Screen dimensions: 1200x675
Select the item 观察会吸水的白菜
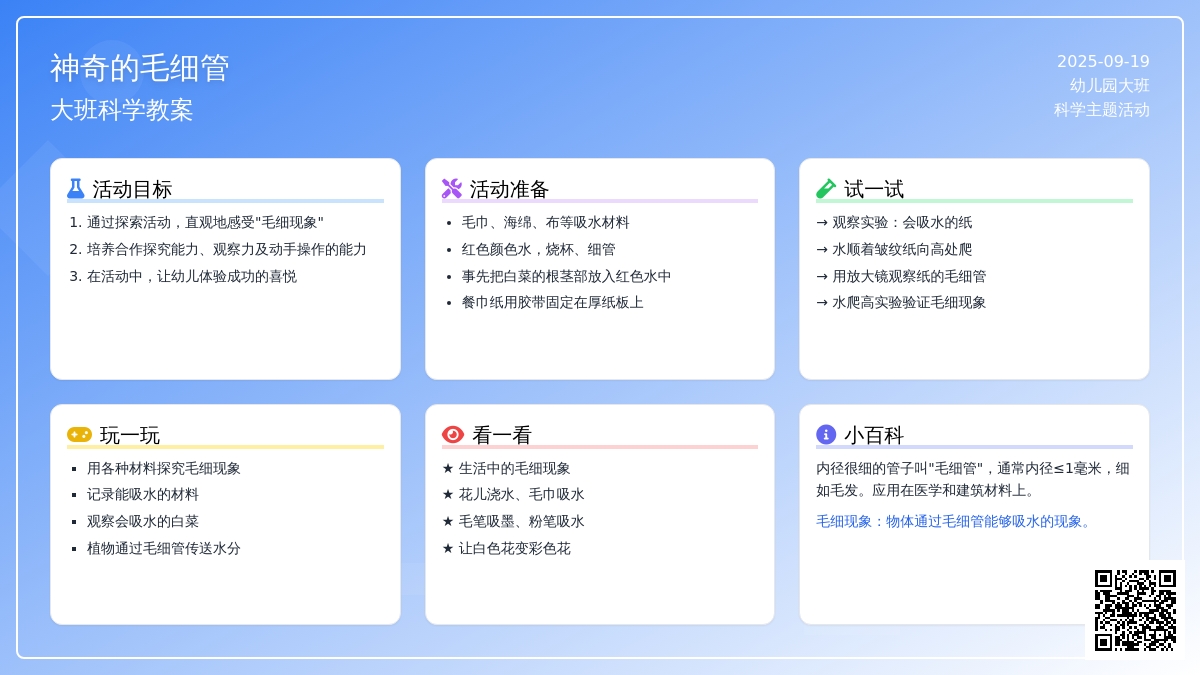click(x=143, y=521)
